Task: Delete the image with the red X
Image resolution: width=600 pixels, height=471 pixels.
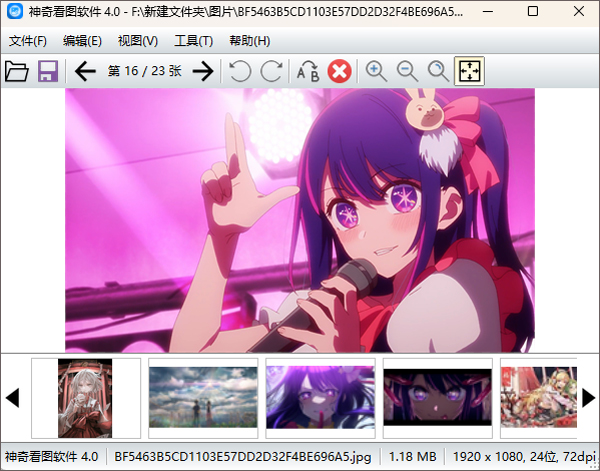Action: coord(339,71)
